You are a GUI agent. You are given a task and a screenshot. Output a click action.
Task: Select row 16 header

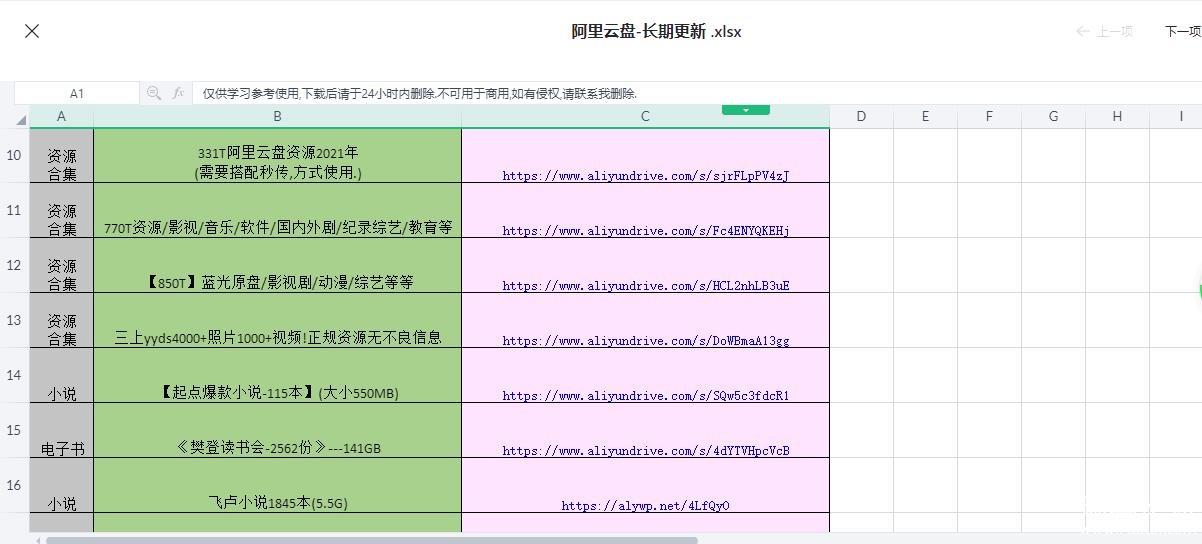point(14,485)
